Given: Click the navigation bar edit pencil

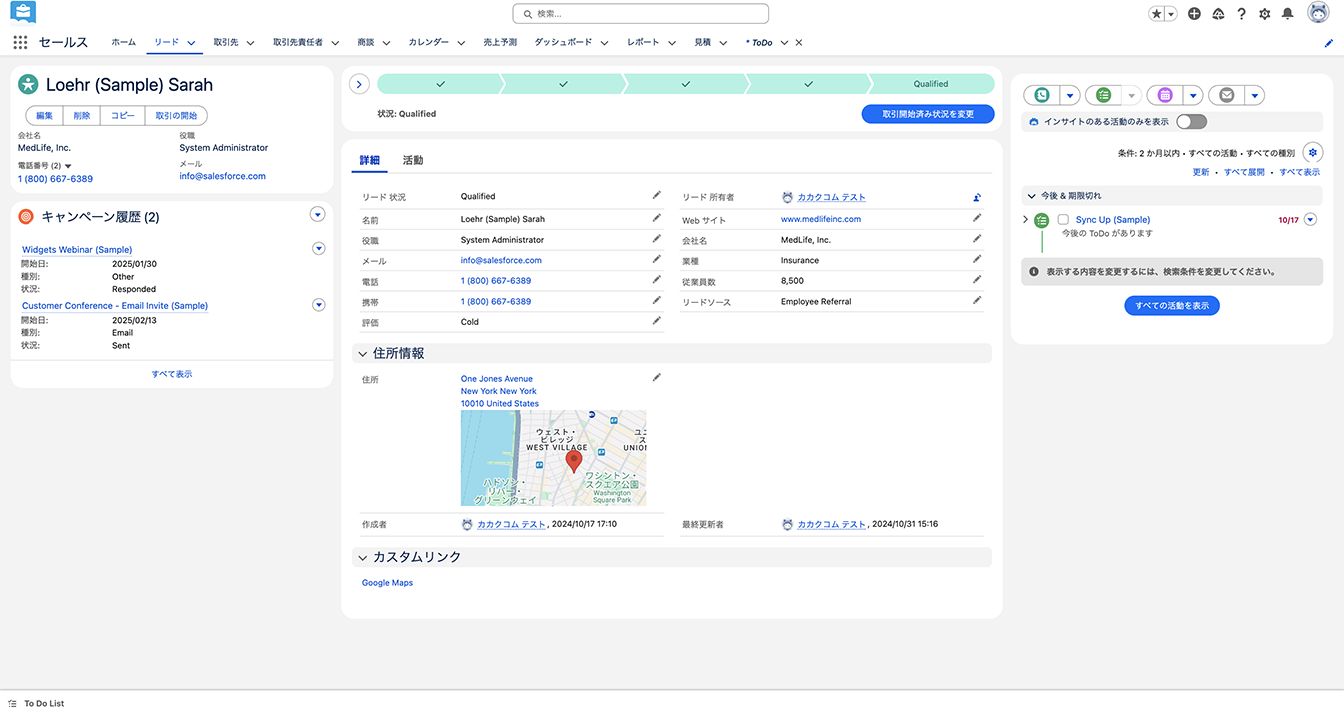Looking at the screenshot, I should tap(1329, 43).
